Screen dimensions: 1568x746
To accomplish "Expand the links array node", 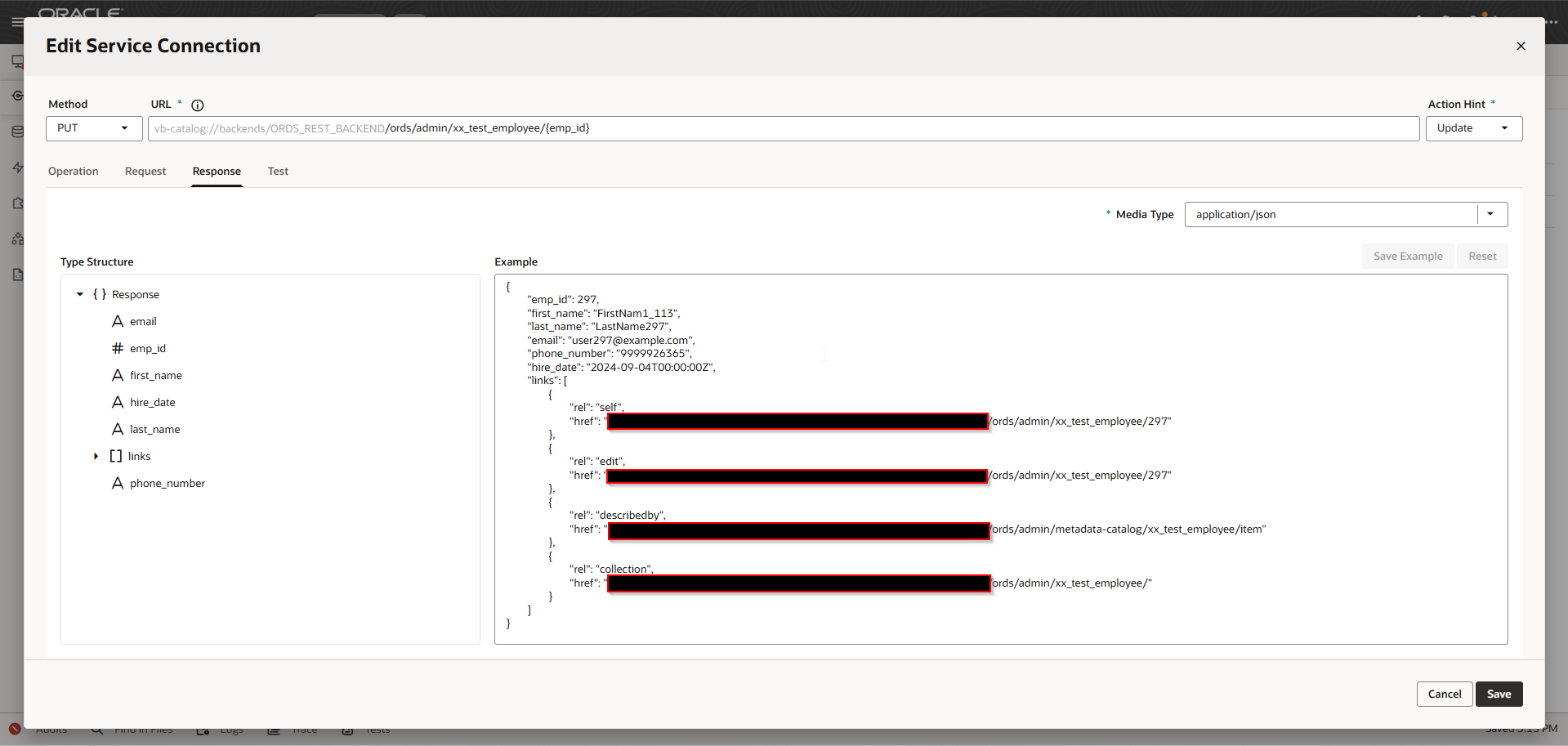I will (96, 456).
